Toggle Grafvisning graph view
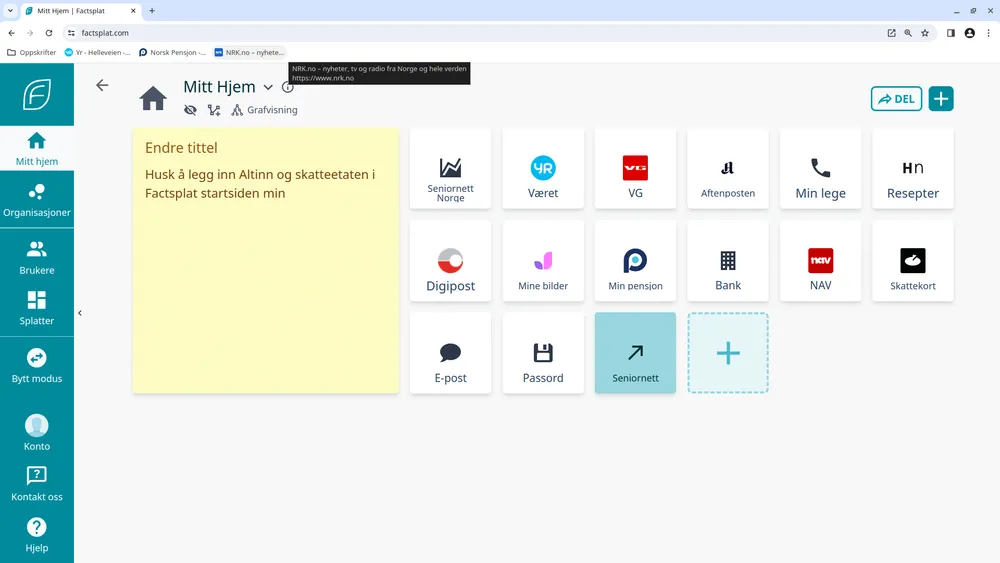 click(x=265, y=110)
